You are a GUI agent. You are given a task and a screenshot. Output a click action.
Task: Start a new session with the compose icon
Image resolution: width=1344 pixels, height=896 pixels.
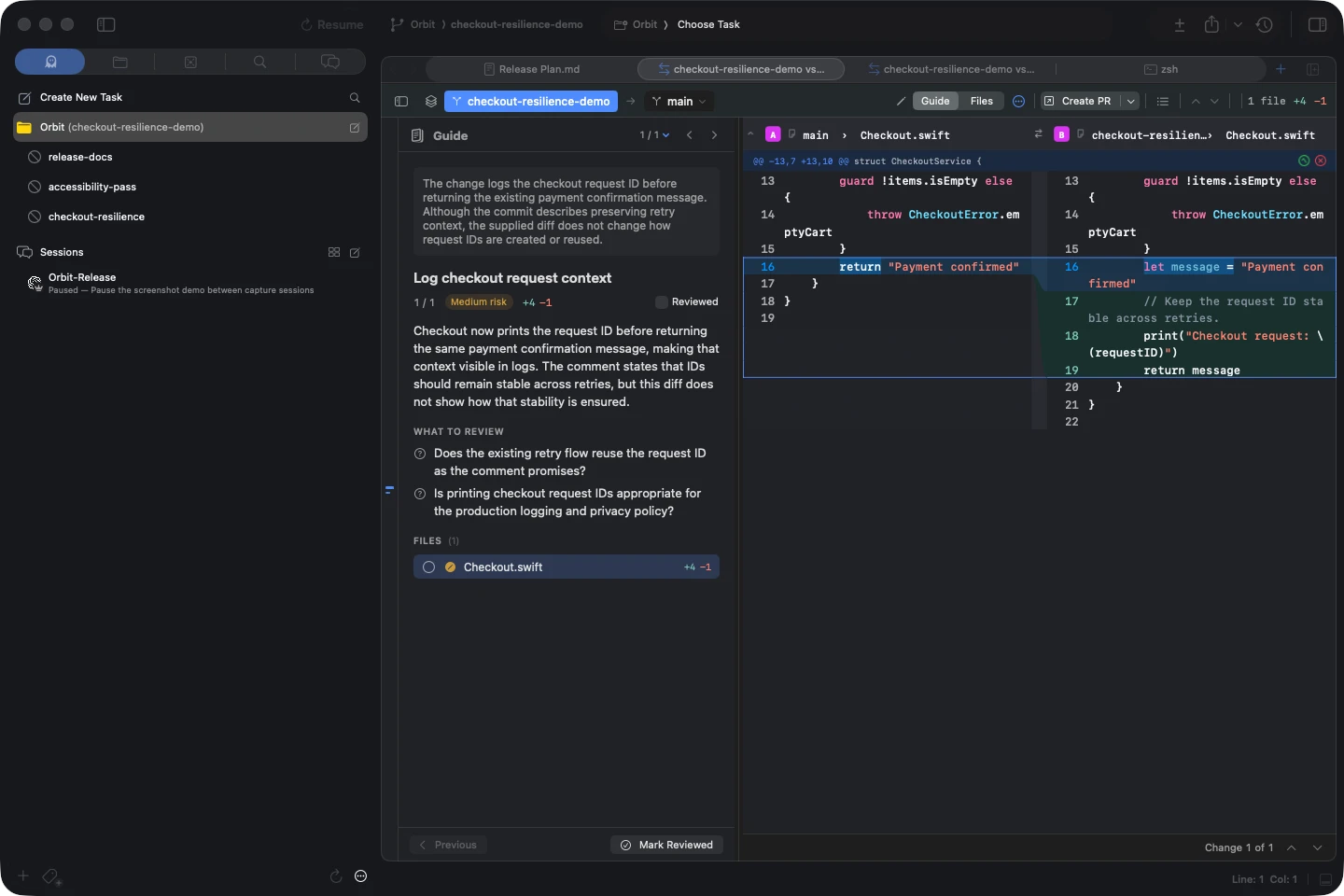tap(355, 252)
